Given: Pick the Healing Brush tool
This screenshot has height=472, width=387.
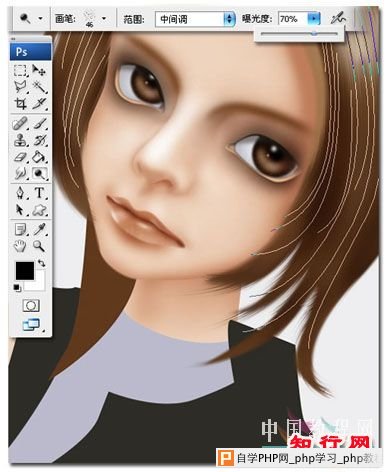Looking at the screenshot, I should pos(20,124).
